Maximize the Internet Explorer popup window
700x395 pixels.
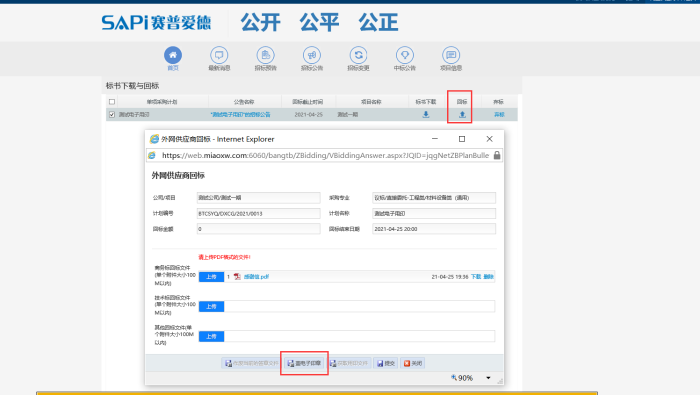[x=462, y=139]
